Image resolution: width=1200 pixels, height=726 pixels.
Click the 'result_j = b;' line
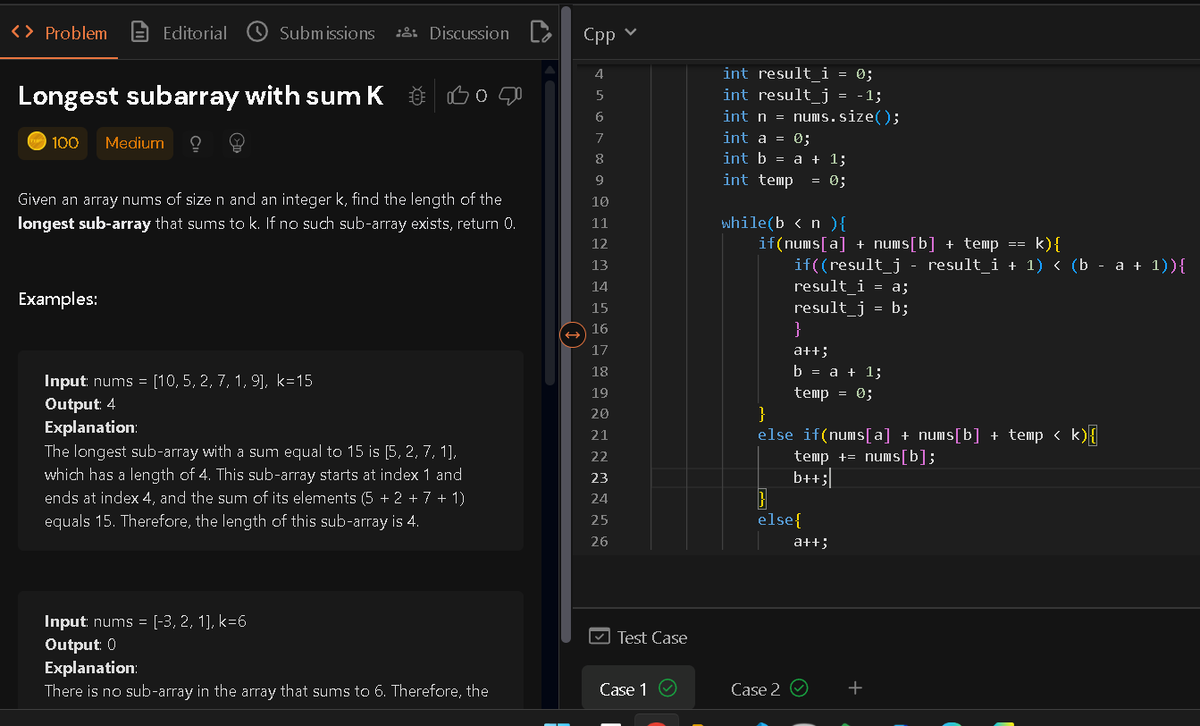851,307
